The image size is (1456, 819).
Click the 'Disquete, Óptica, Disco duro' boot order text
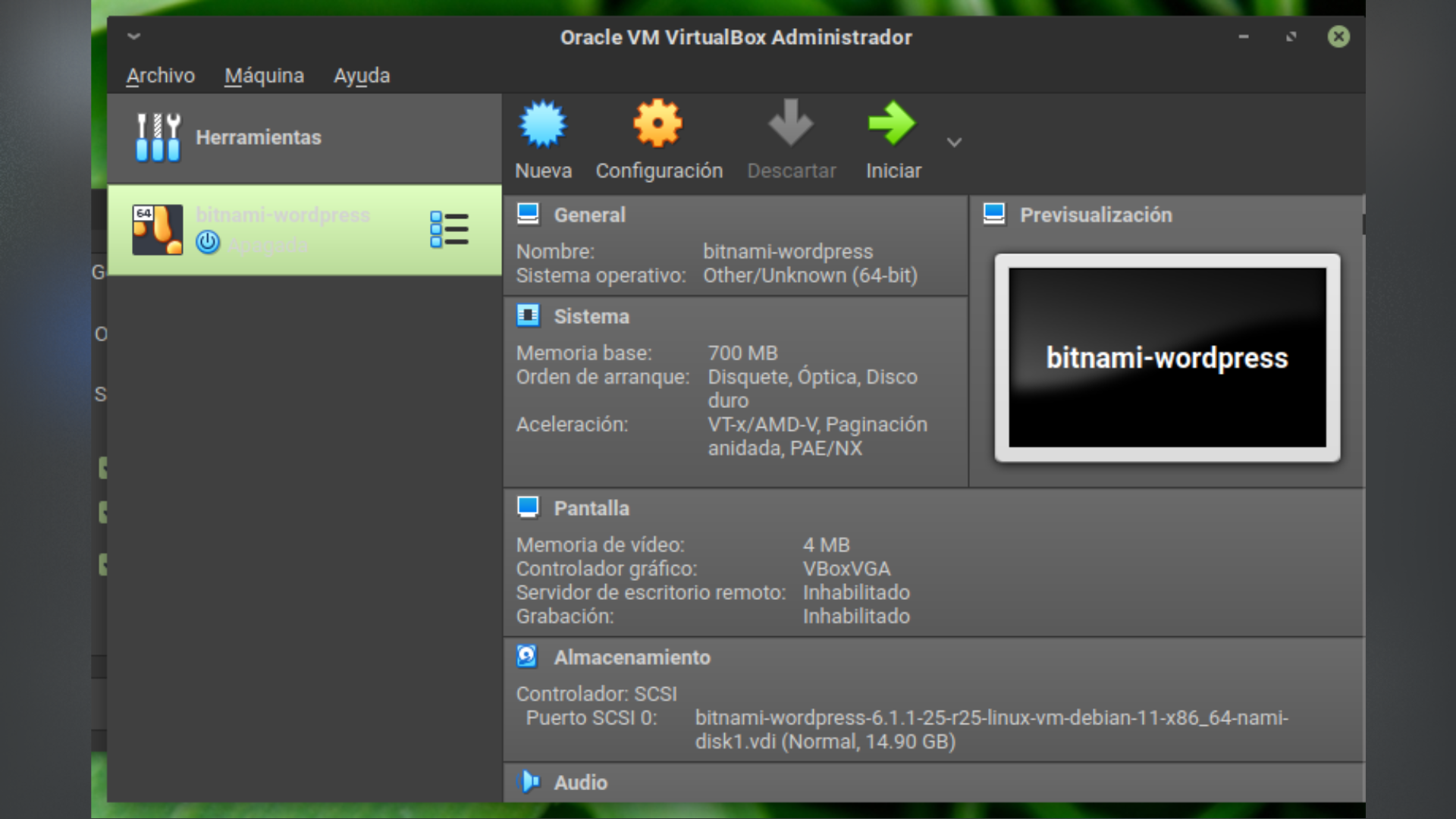[x=812, y=388]
